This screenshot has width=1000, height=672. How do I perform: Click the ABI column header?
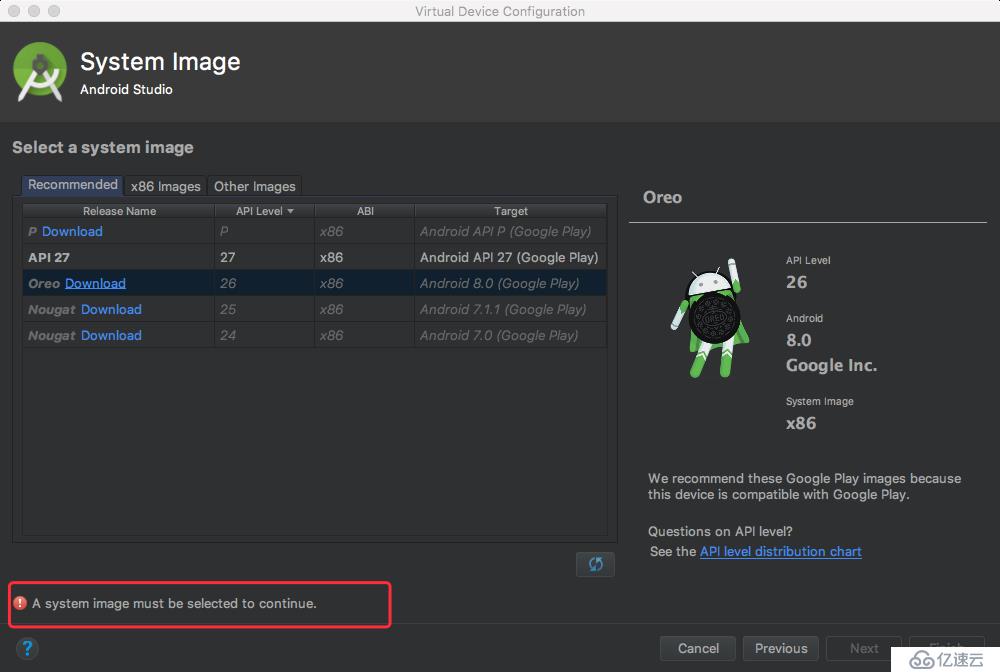[x=365, y=211]
